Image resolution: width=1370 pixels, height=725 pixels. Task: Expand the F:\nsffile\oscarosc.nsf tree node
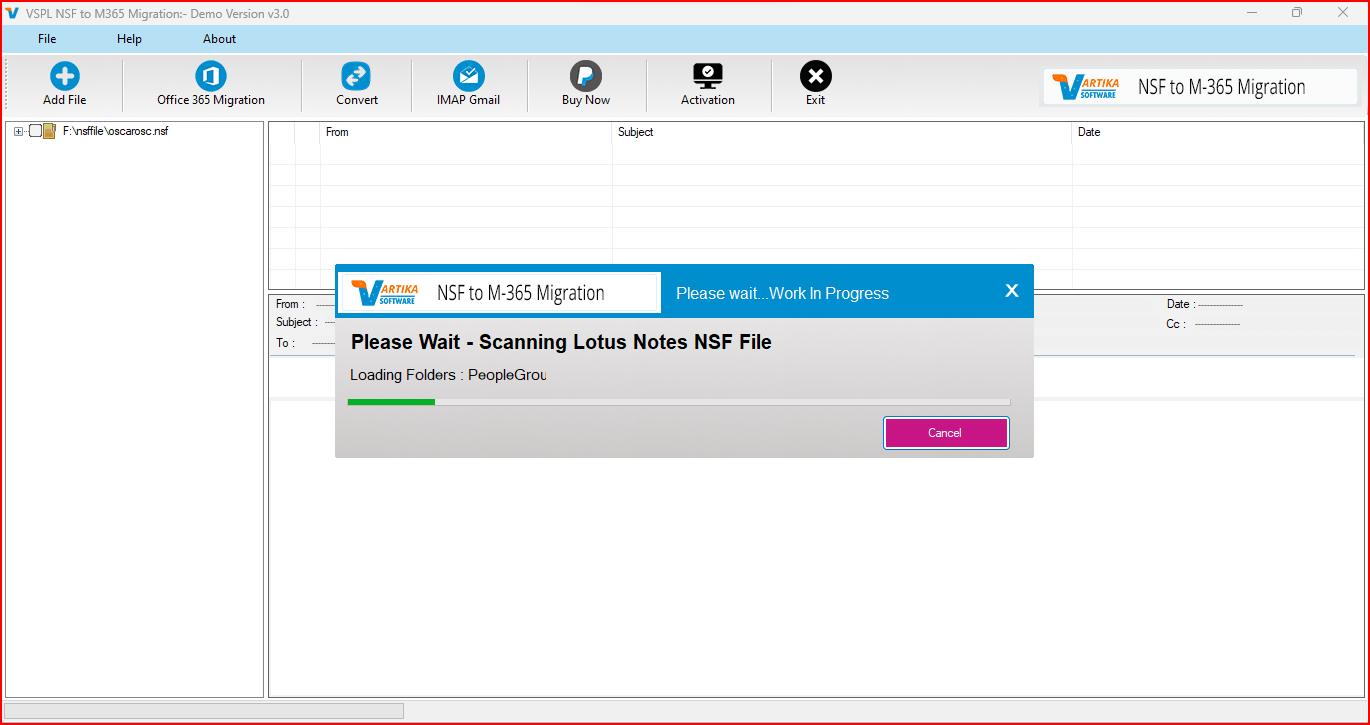click(x=18, y=131)
